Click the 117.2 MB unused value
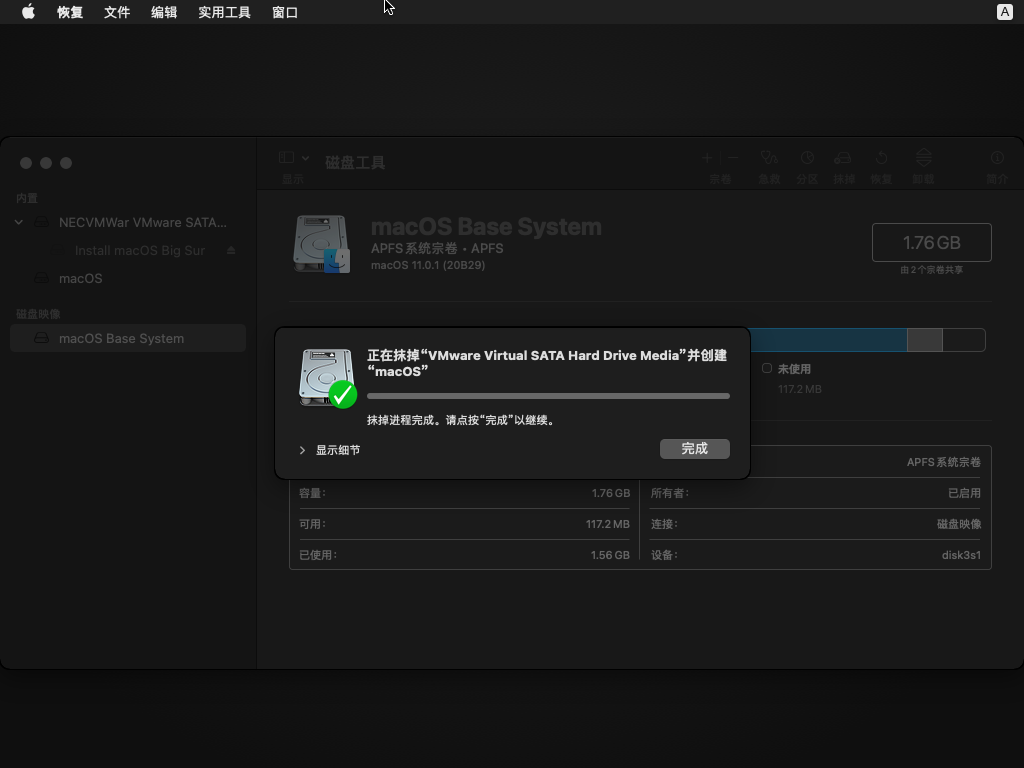 [x=799, y=389]
